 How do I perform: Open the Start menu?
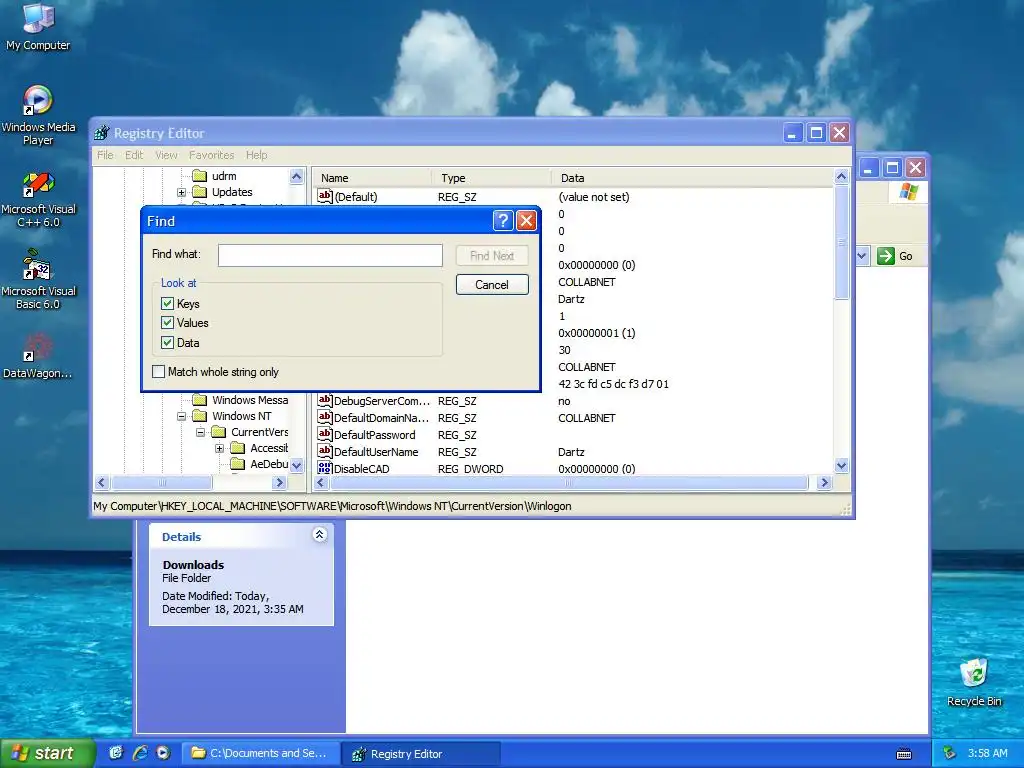point(46,753)
